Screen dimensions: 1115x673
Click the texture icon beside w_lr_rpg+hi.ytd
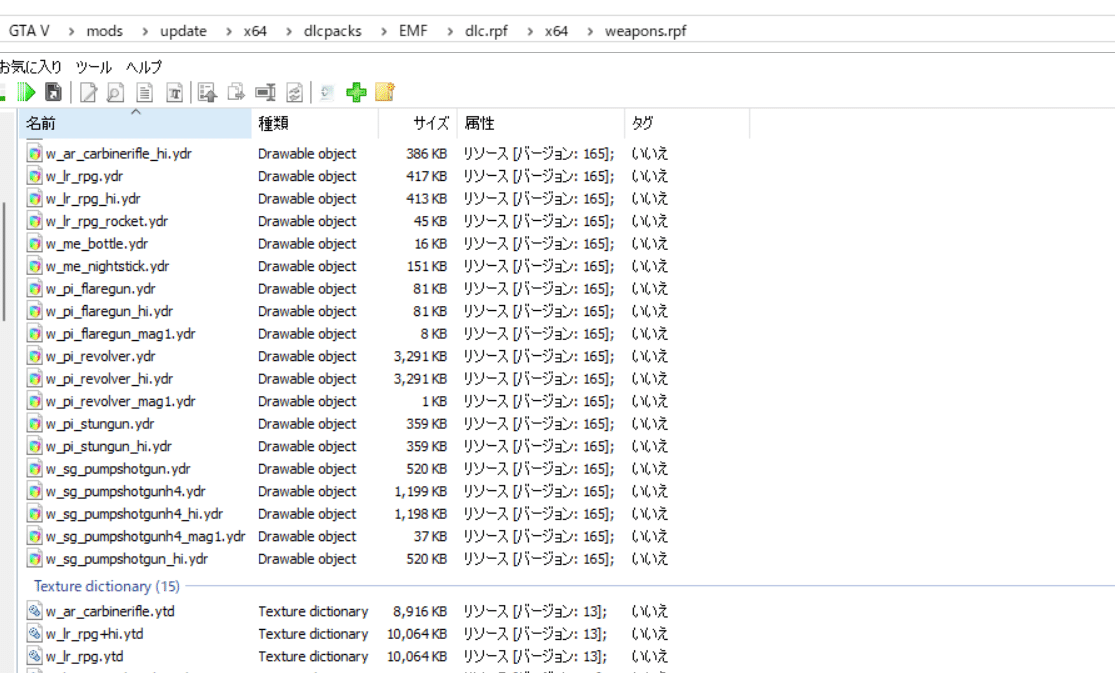[34, 633]
